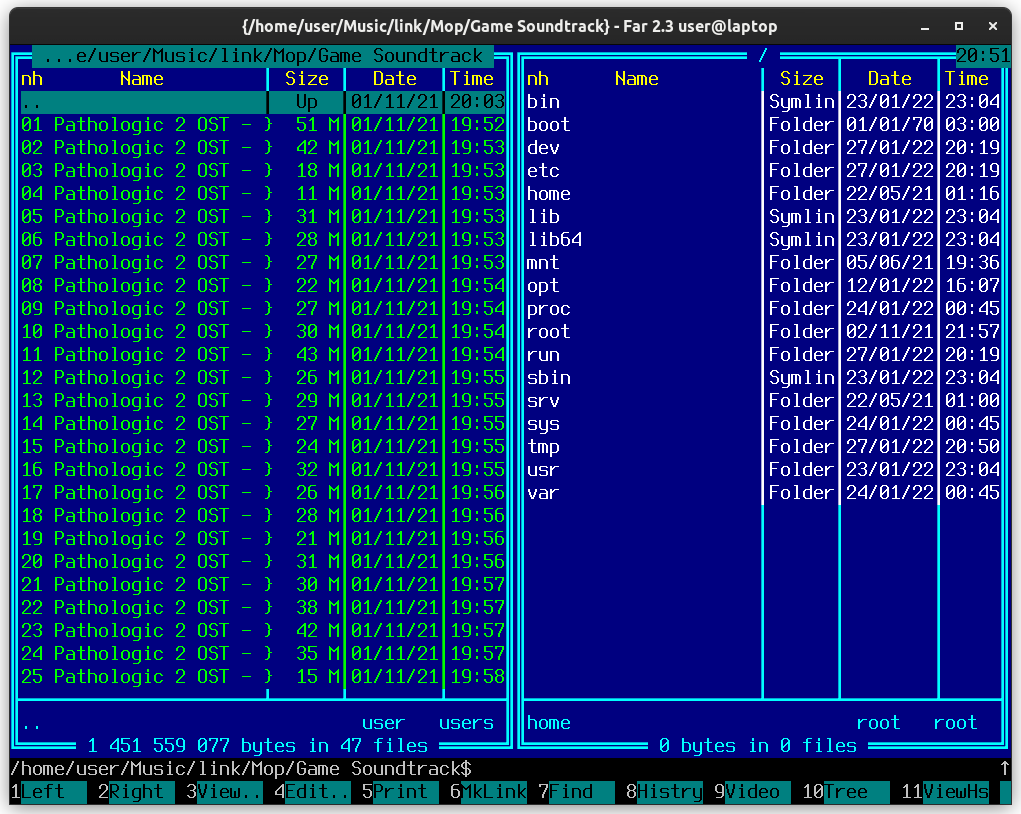This screenshot has width=1021, height=814.
Task: Select the 'run' folder row
Action: click(x=763, y=355)
